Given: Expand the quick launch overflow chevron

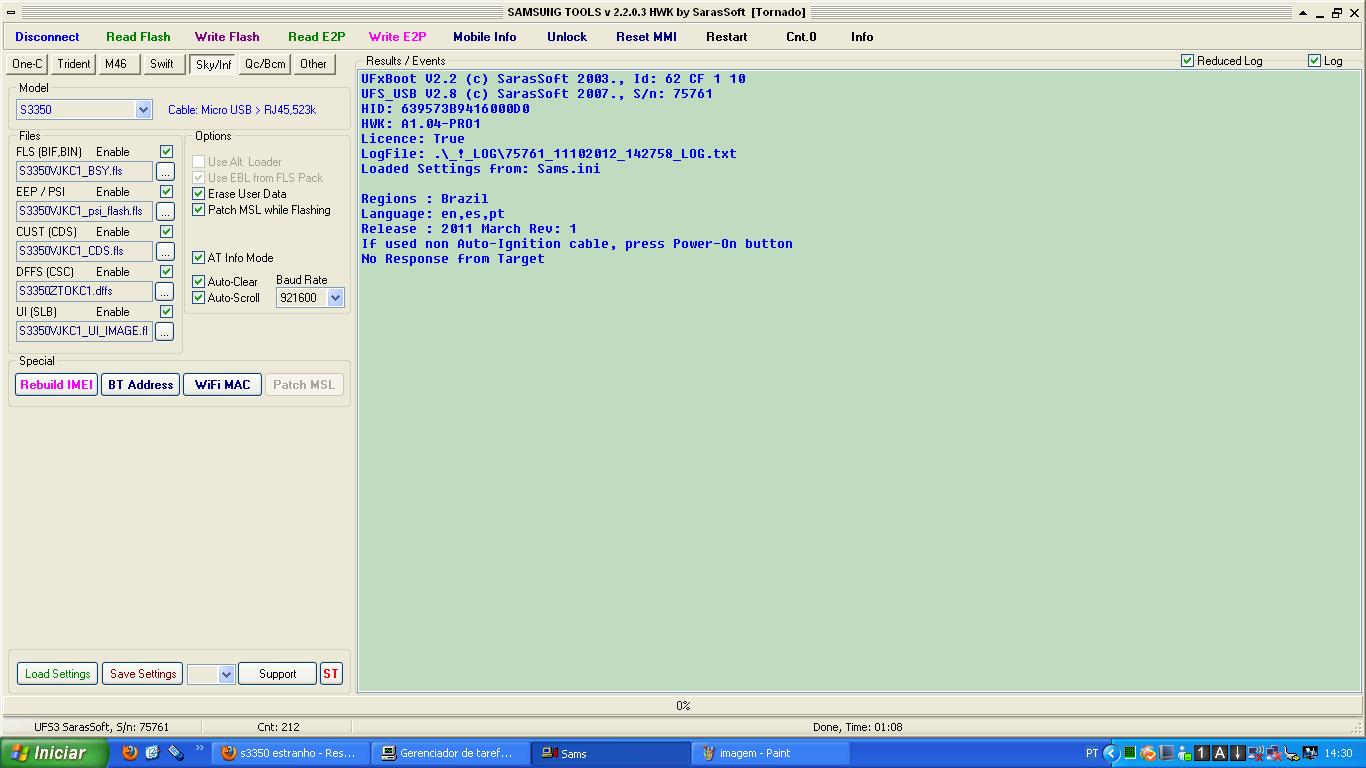Looking at the screenshot, I should click(x=199, y=748).
